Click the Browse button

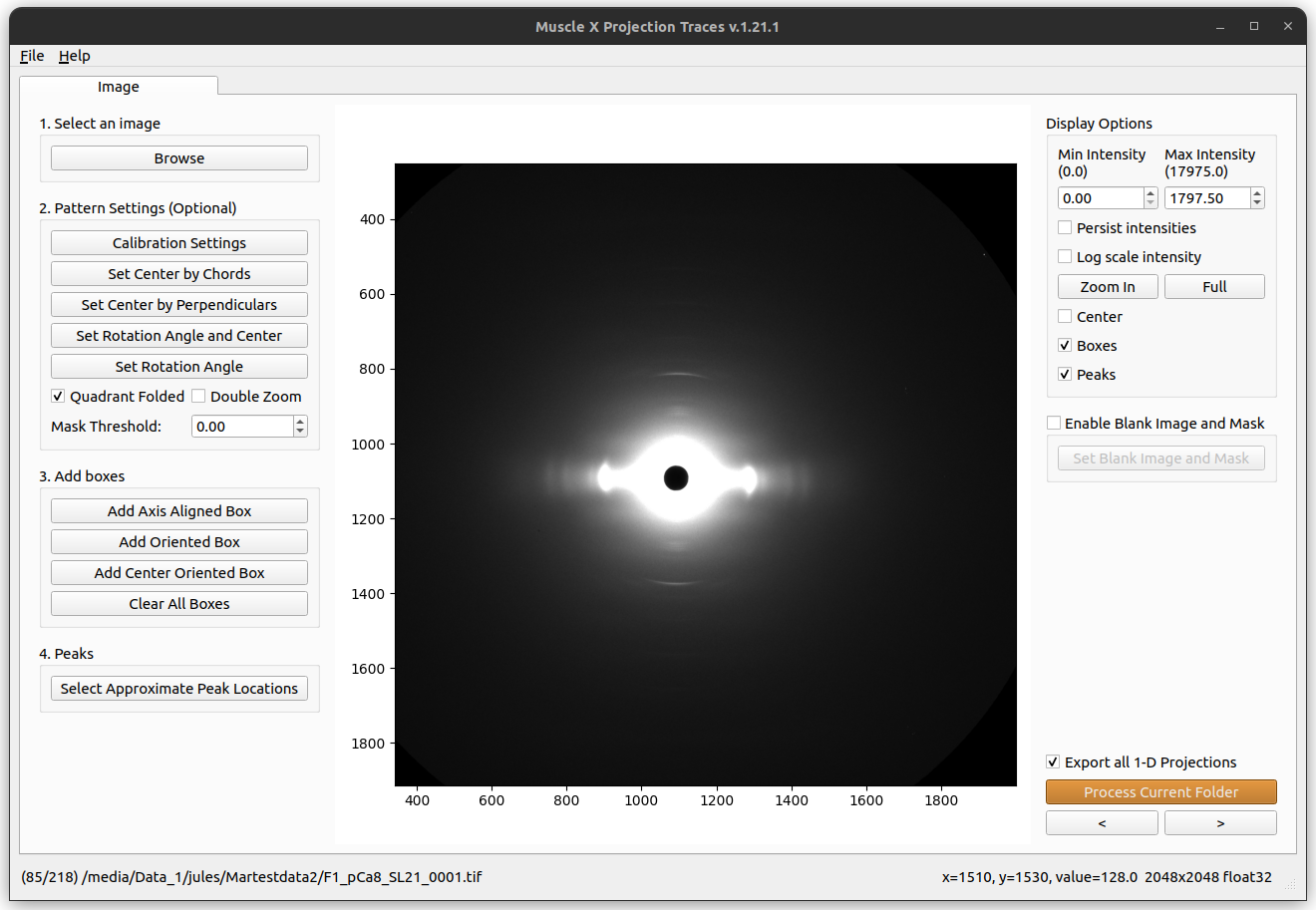click(x=179, y=158)
